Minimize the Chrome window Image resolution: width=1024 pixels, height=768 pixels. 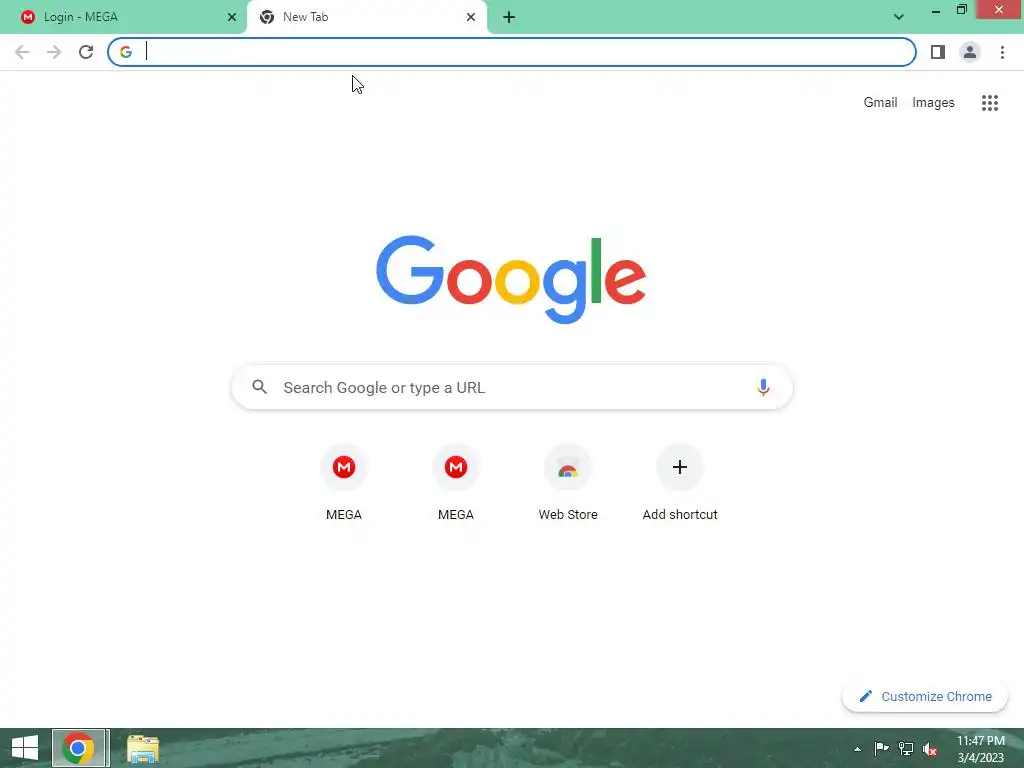[936, 10]
